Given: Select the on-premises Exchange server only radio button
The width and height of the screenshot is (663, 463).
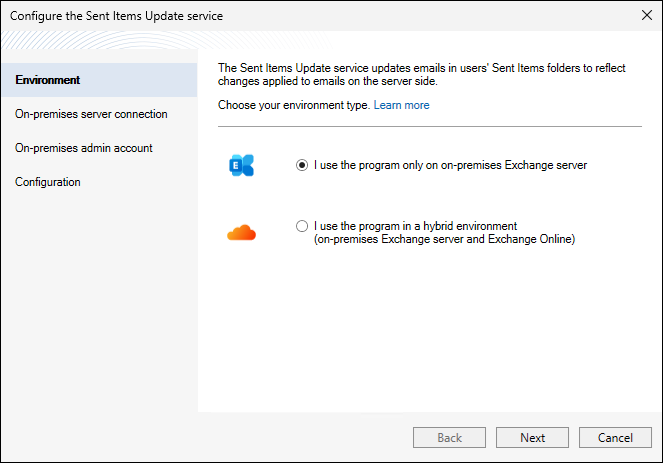Looking at the screenshot, I should click(302, 166).
